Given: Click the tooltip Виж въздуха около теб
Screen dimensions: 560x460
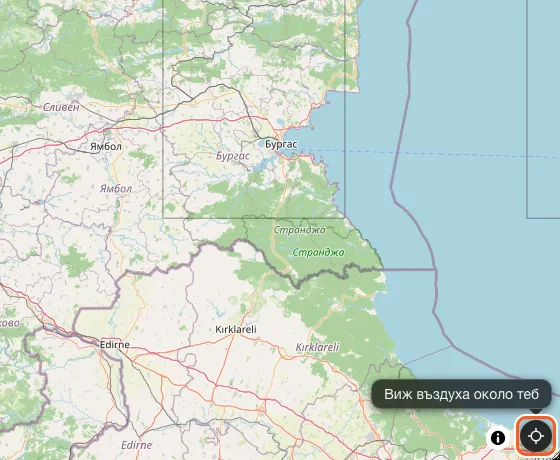Looking at the screenshot, I should point(461,394).
